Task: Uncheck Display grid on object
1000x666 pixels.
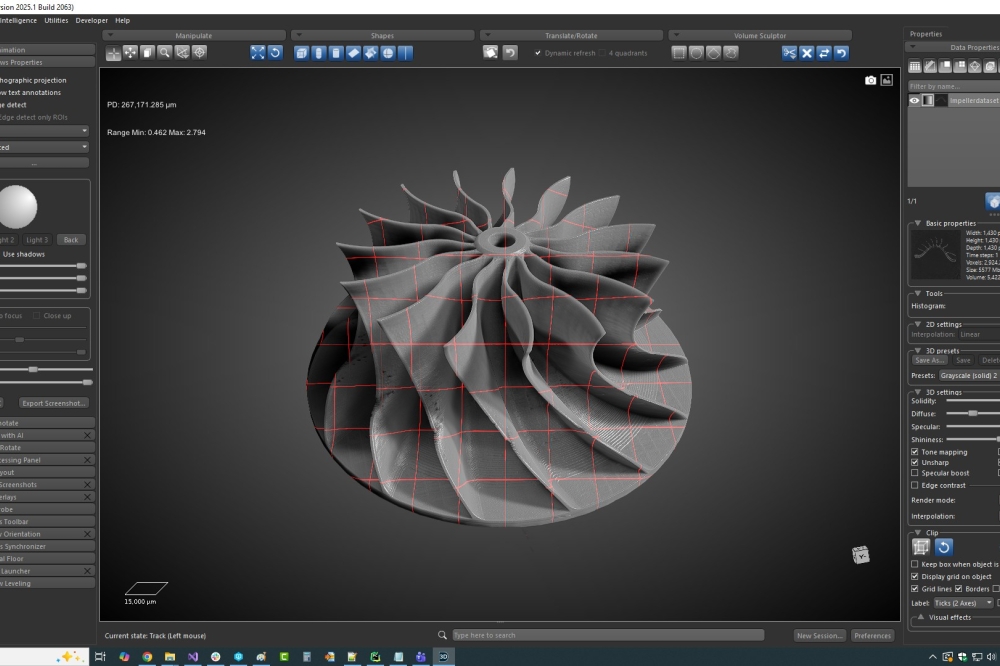Action: (915, 576)
